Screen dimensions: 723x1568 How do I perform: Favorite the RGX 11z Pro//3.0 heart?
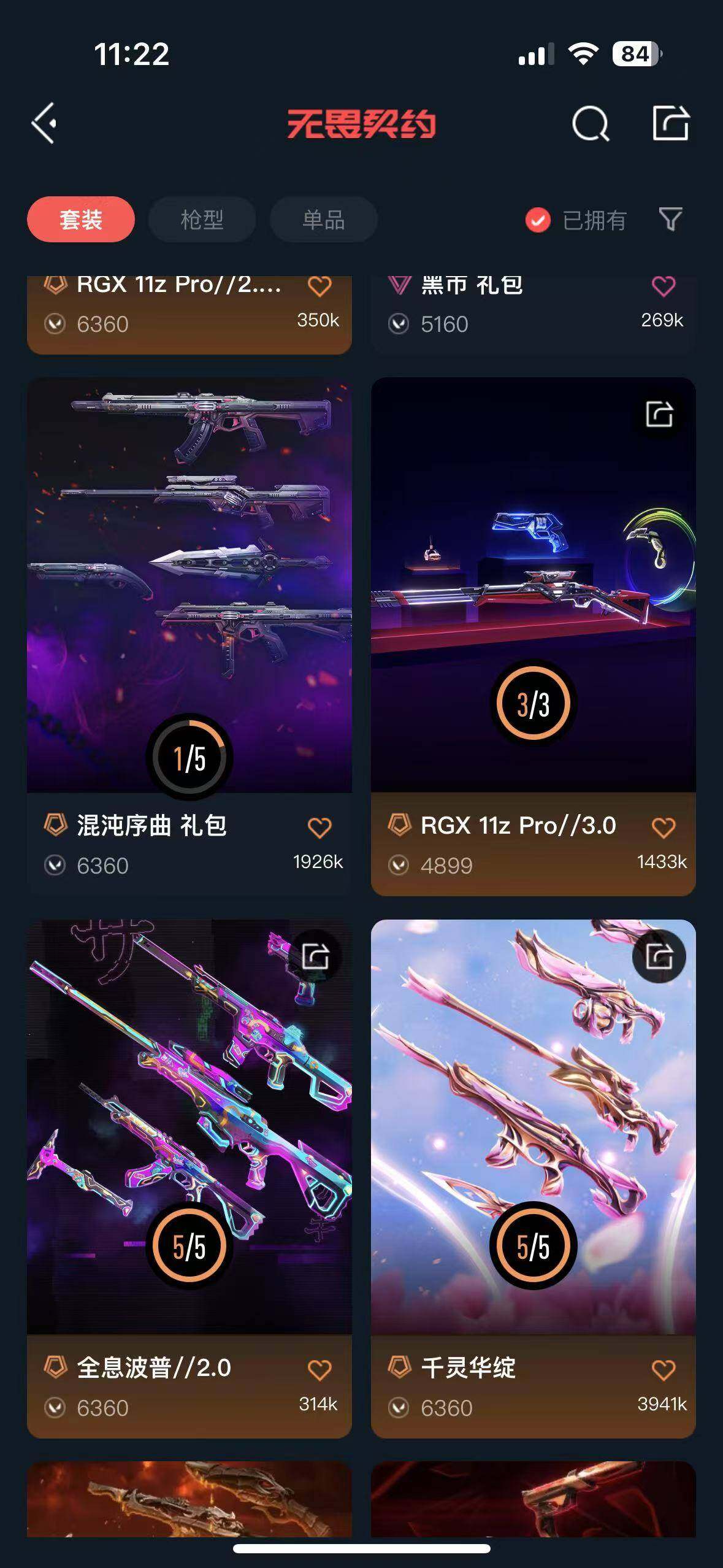pos(664,827)
